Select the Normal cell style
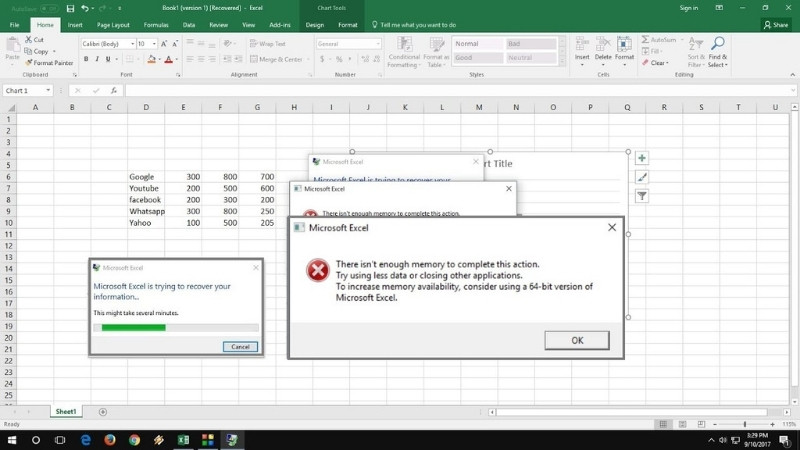Viewport: 800px width, 450px height. 478,44
